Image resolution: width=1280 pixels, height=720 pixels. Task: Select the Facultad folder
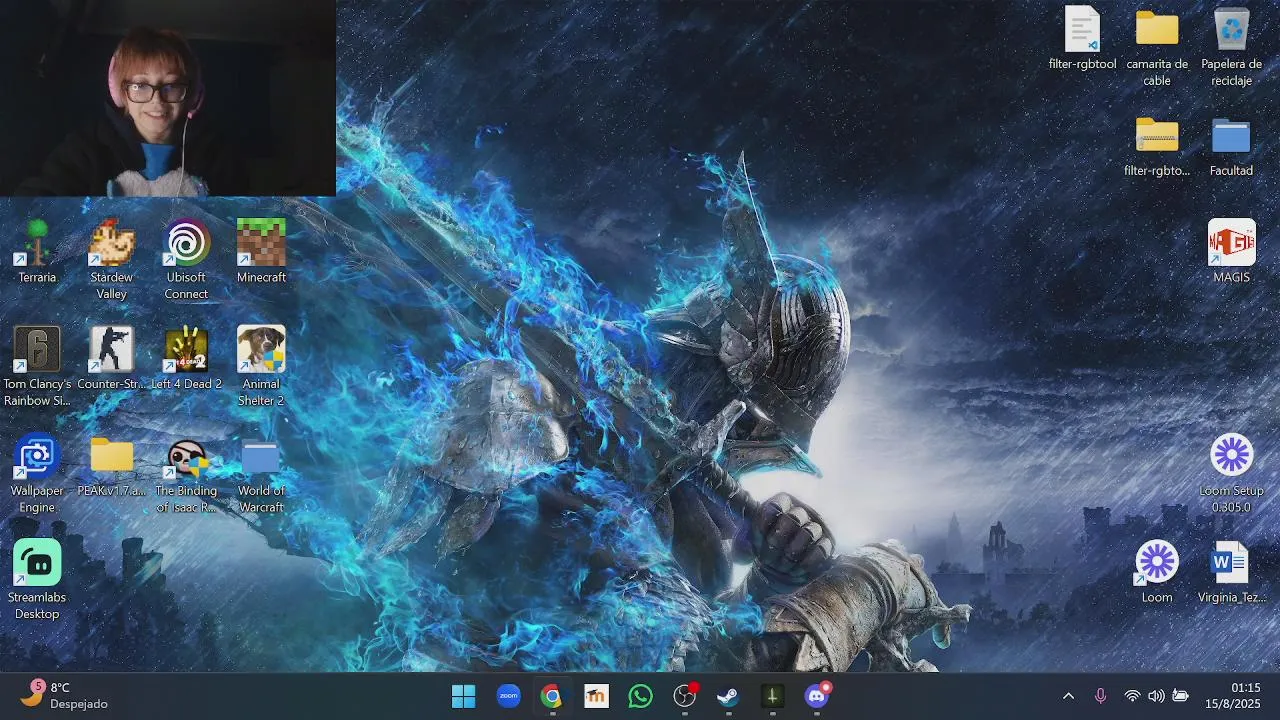click(x=1231, y=145)
